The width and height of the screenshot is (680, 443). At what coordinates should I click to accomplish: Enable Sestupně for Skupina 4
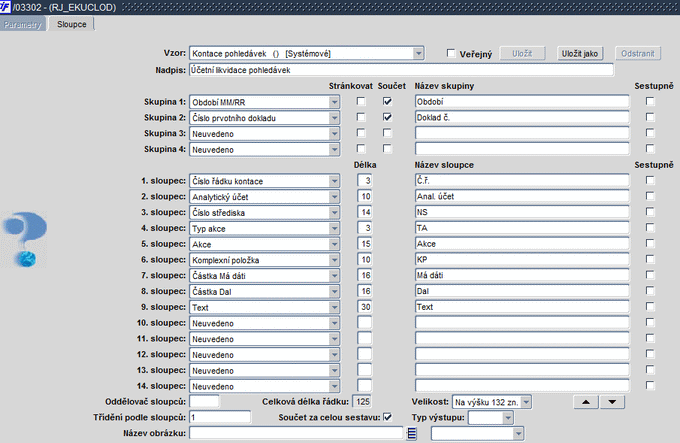(650, 149)
